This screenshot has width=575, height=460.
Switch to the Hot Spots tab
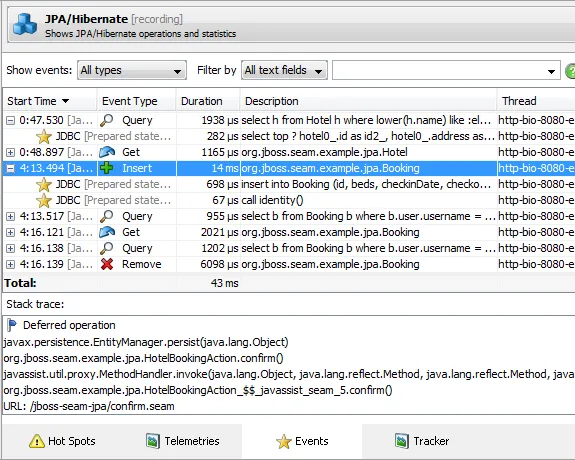(x=62, y=441)
